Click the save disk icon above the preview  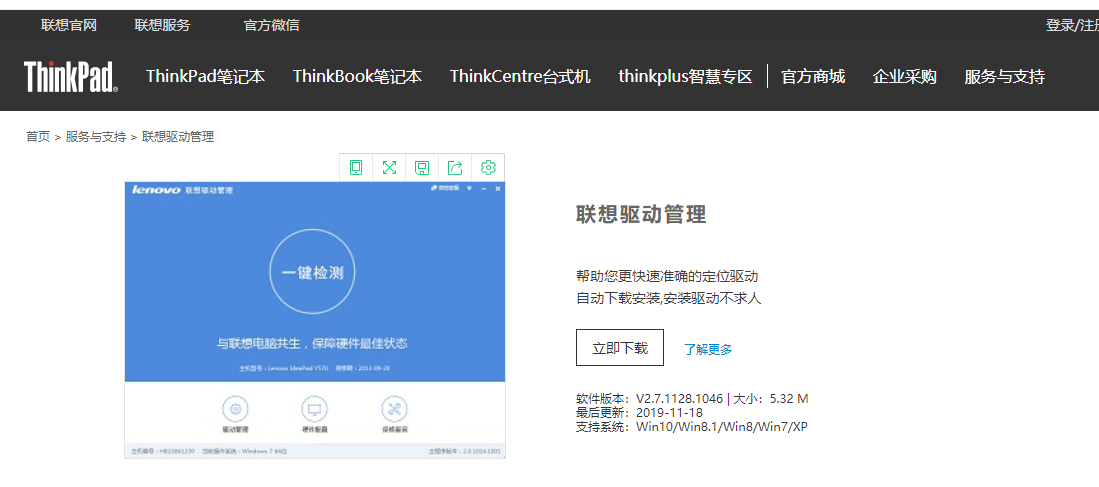coord(422,167)
